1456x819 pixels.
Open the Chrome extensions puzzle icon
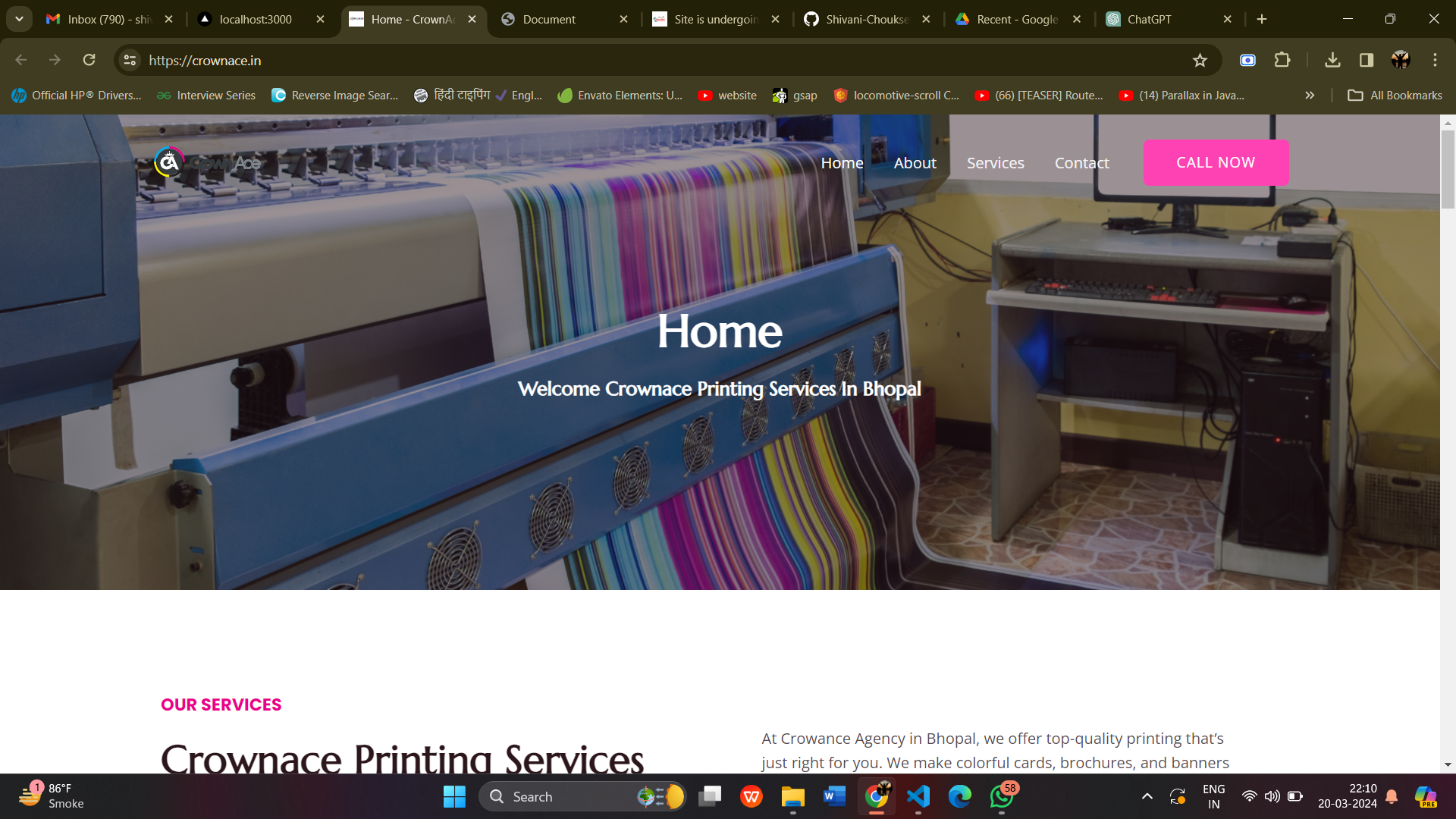(1282, 60)
